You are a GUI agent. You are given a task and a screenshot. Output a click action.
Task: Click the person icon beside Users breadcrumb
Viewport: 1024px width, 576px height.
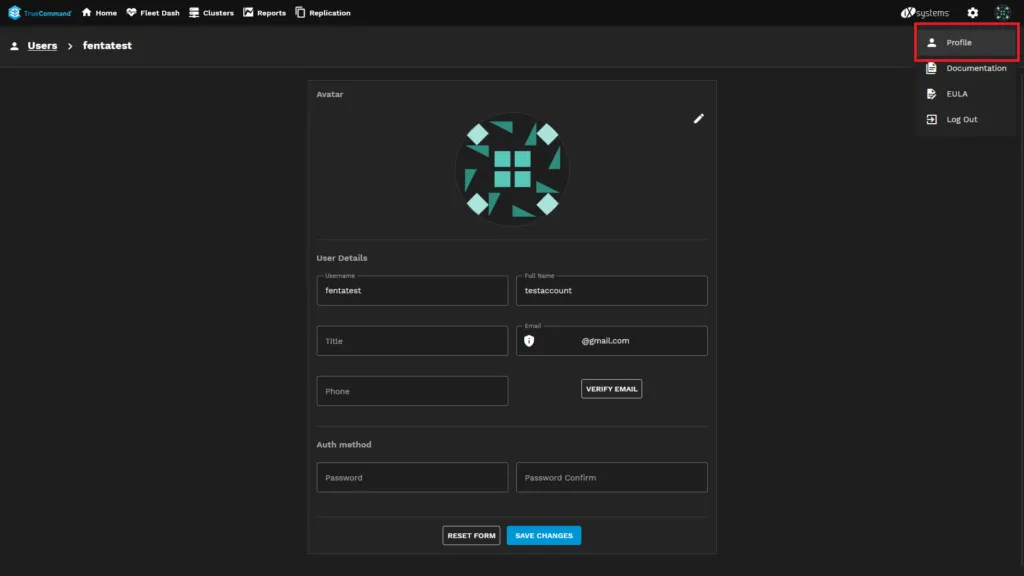click(14, 46)
